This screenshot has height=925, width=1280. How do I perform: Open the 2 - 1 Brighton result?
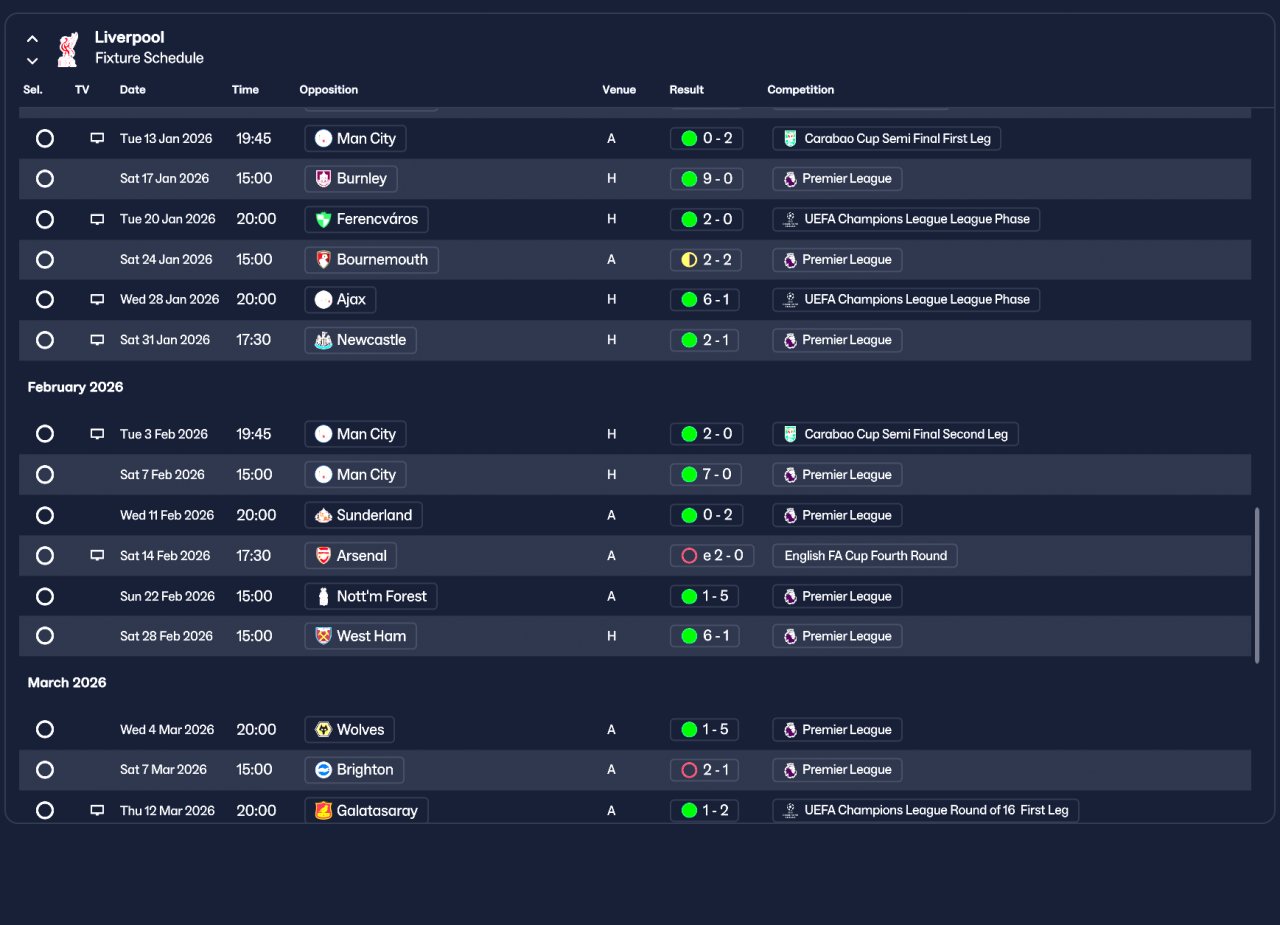[705, 770]
